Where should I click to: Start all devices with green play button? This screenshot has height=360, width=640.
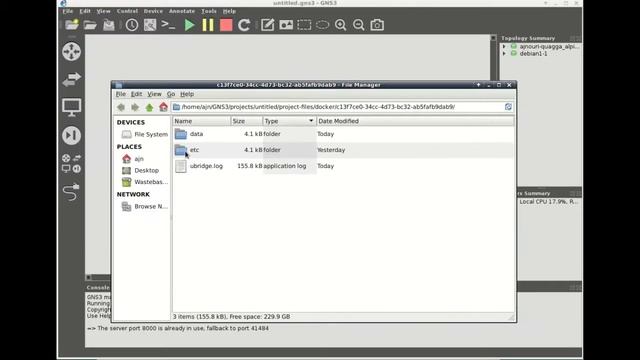click(189, 25)
